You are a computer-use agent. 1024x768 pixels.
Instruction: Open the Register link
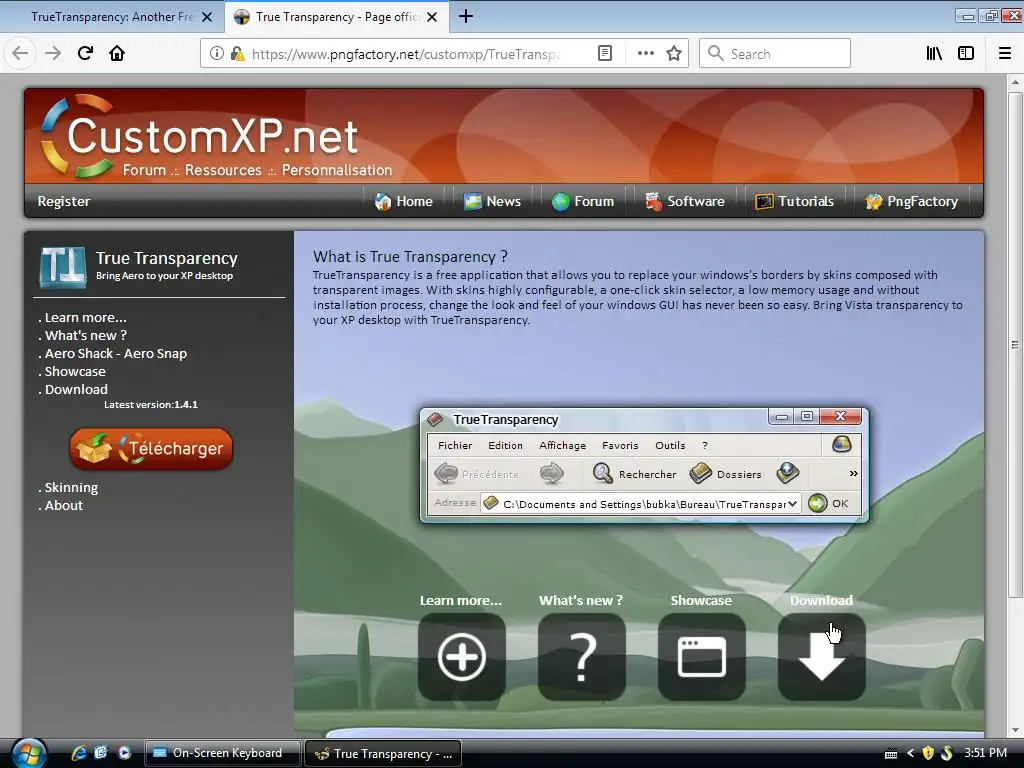coord(64,201)
